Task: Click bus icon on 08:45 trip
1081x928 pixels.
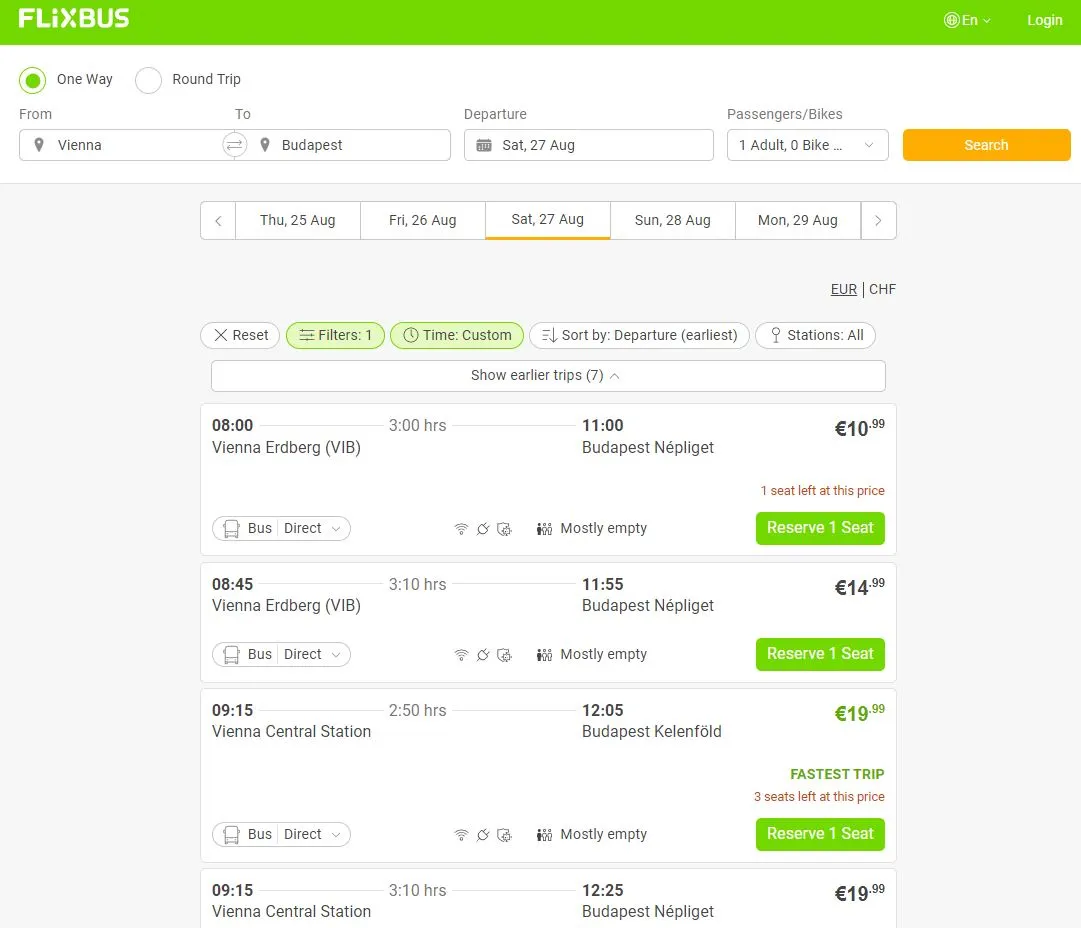Action: point(232,654)
